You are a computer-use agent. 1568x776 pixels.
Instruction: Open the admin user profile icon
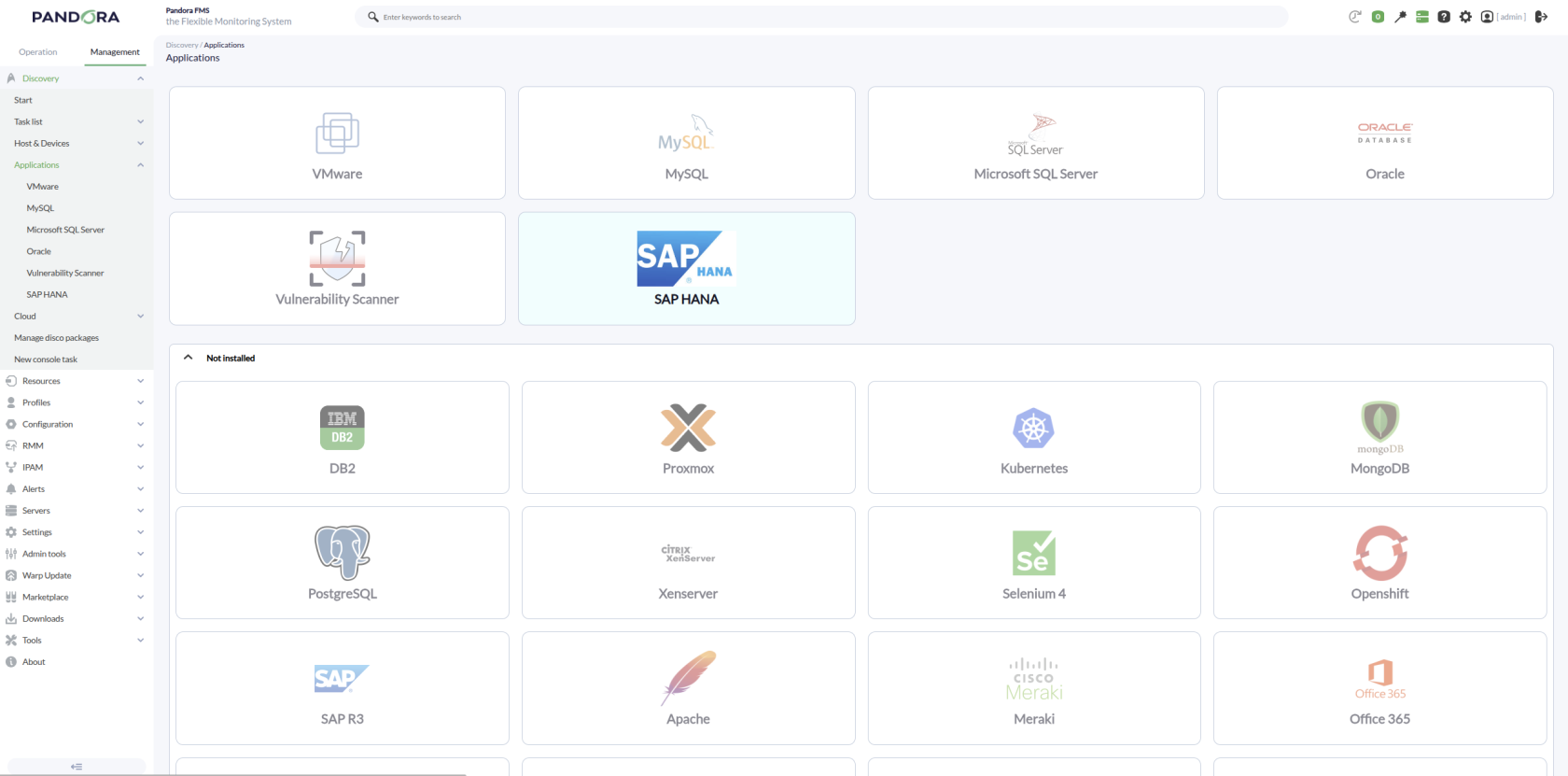click(x=1487, y=17)
